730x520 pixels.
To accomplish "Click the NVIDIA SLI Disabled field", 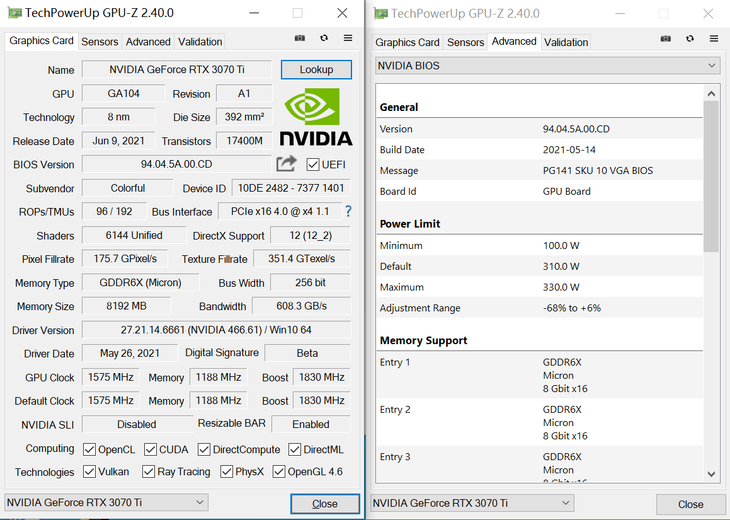I will 137,424.
